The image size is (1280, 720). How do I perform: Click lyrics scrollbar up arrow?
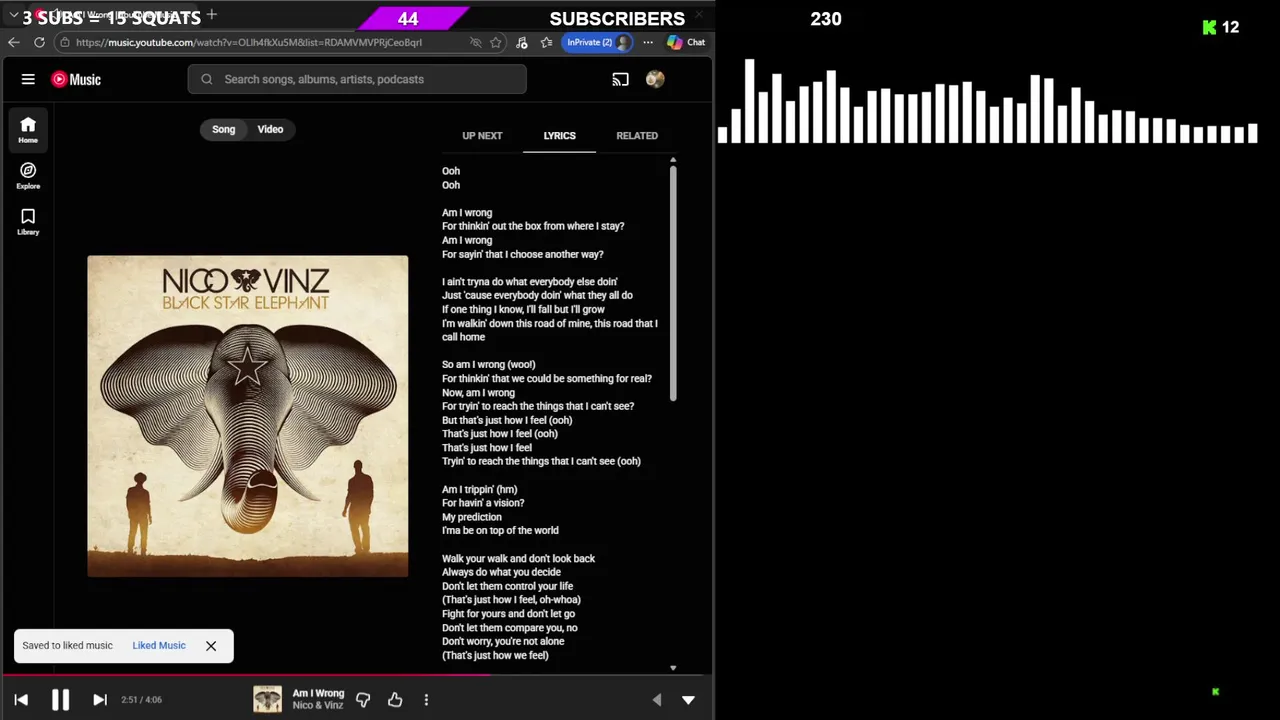673,160
